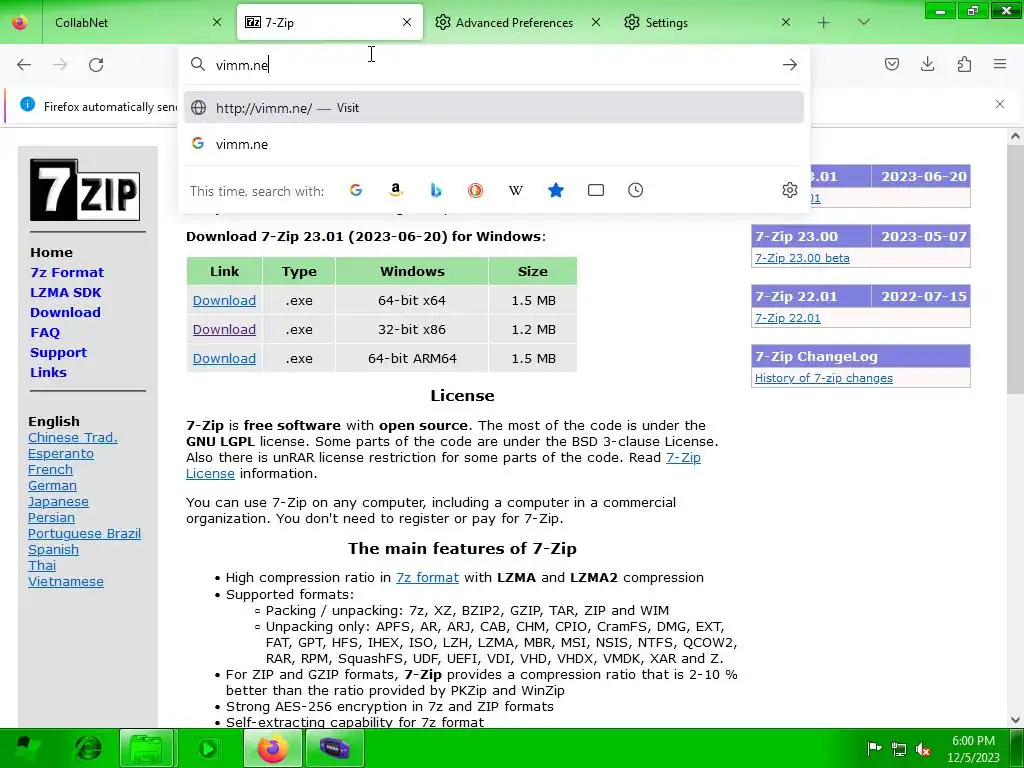Viewport: 1024px width, 768px height.
Task: Search this time with Wikipedia icon
Action: [515, 190]
